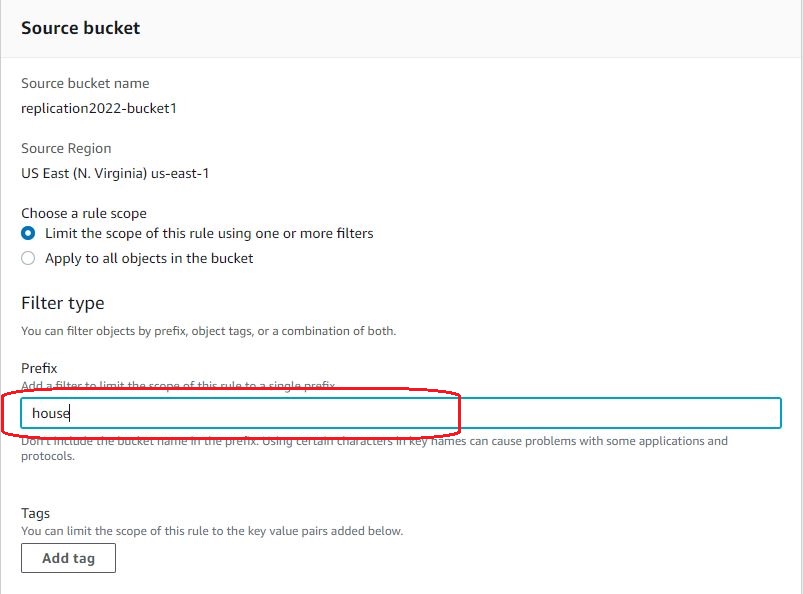Click the Source Region field label
Viewport: 803px width, 594px height.
65,148
